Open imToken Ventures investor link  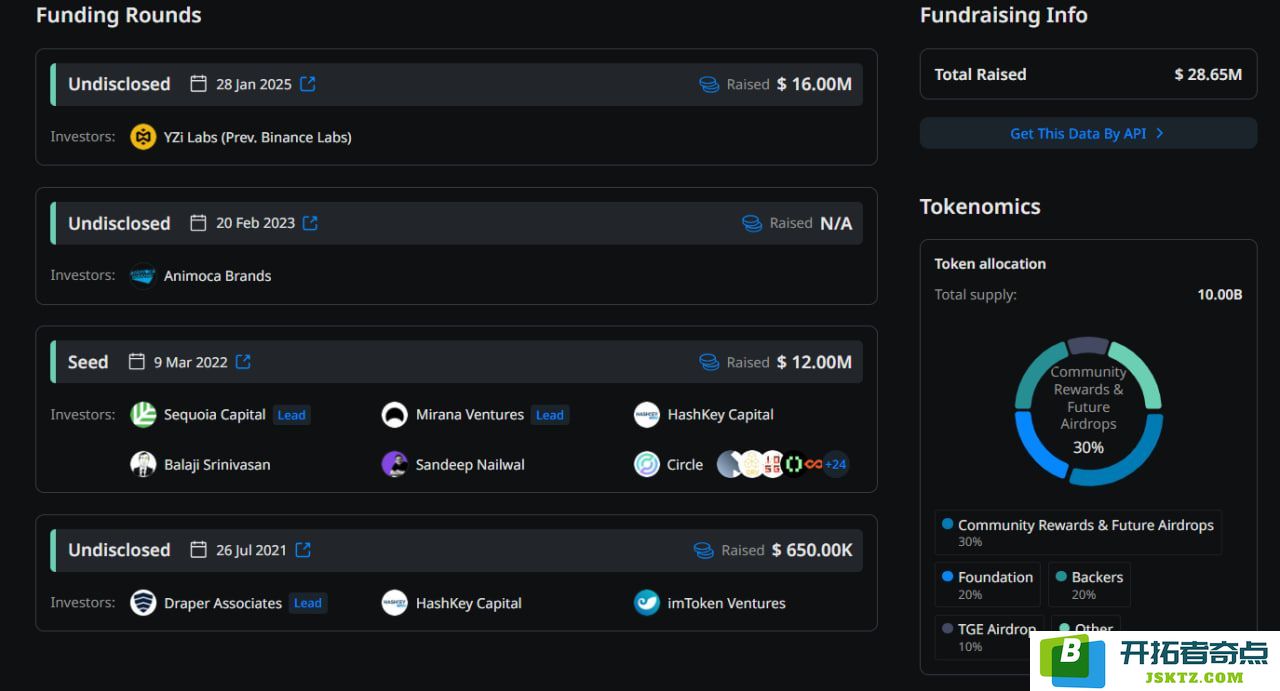click(727, 603)
